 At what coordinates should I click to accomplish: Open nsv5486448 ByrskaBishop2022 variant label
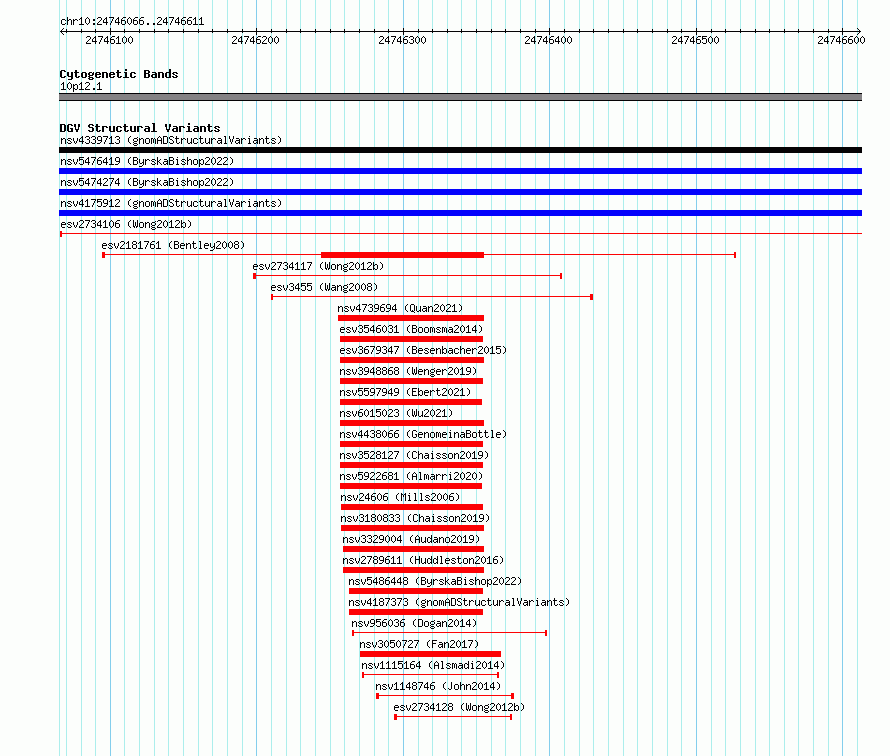pos(435,581)
